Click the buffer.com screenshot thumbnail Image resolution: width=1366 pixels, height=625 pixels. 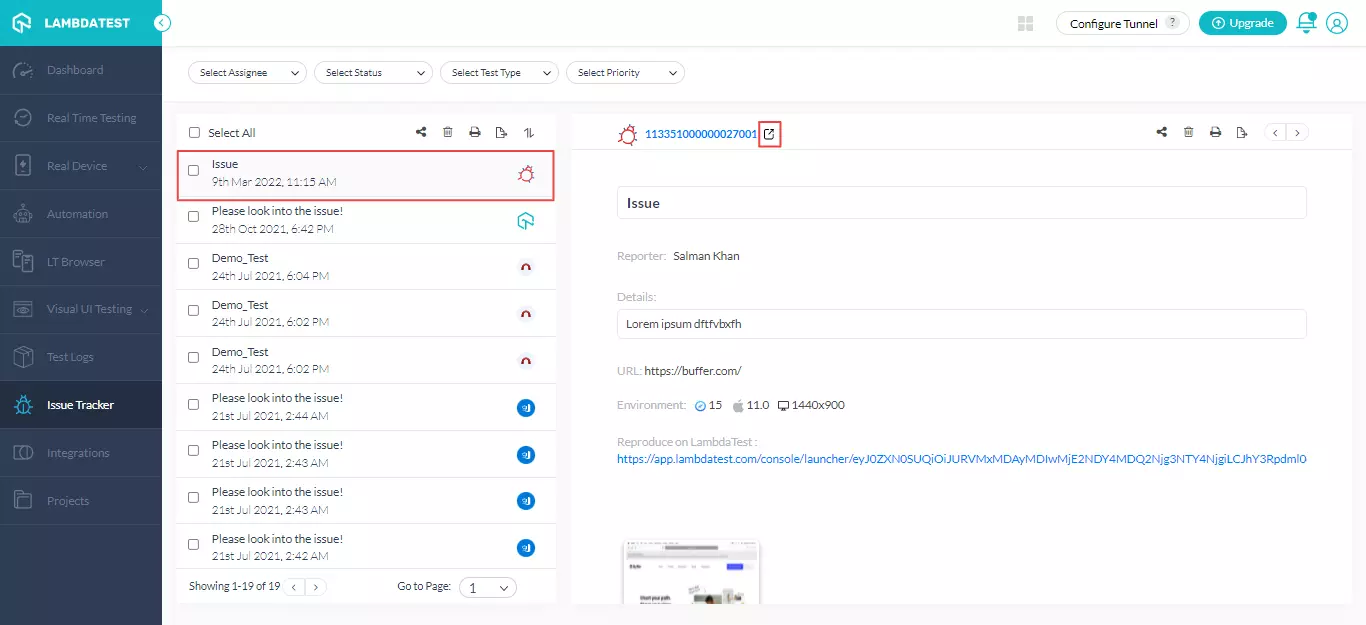[690, 572]
